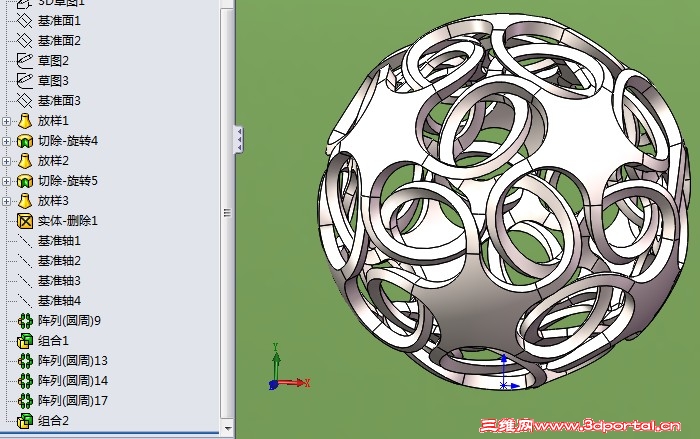Click the 切除-旋转4 revolve cut icon

click(x=25, y=141)
